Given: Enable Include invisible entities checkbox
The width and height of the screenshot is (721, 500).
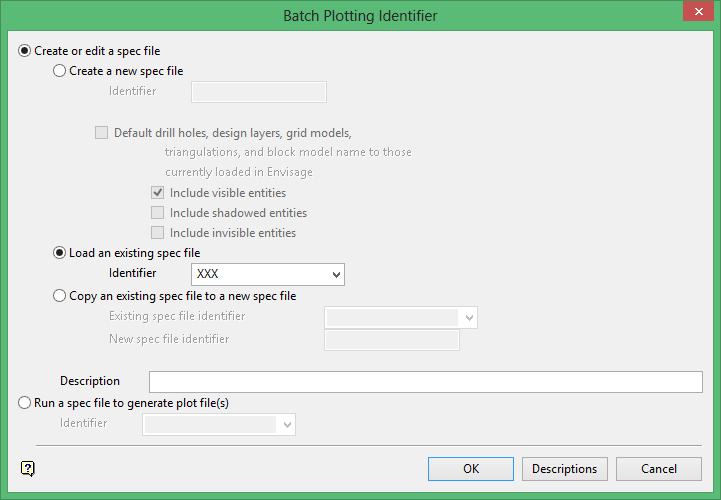Looking at the screenshot, I should 158,233.
